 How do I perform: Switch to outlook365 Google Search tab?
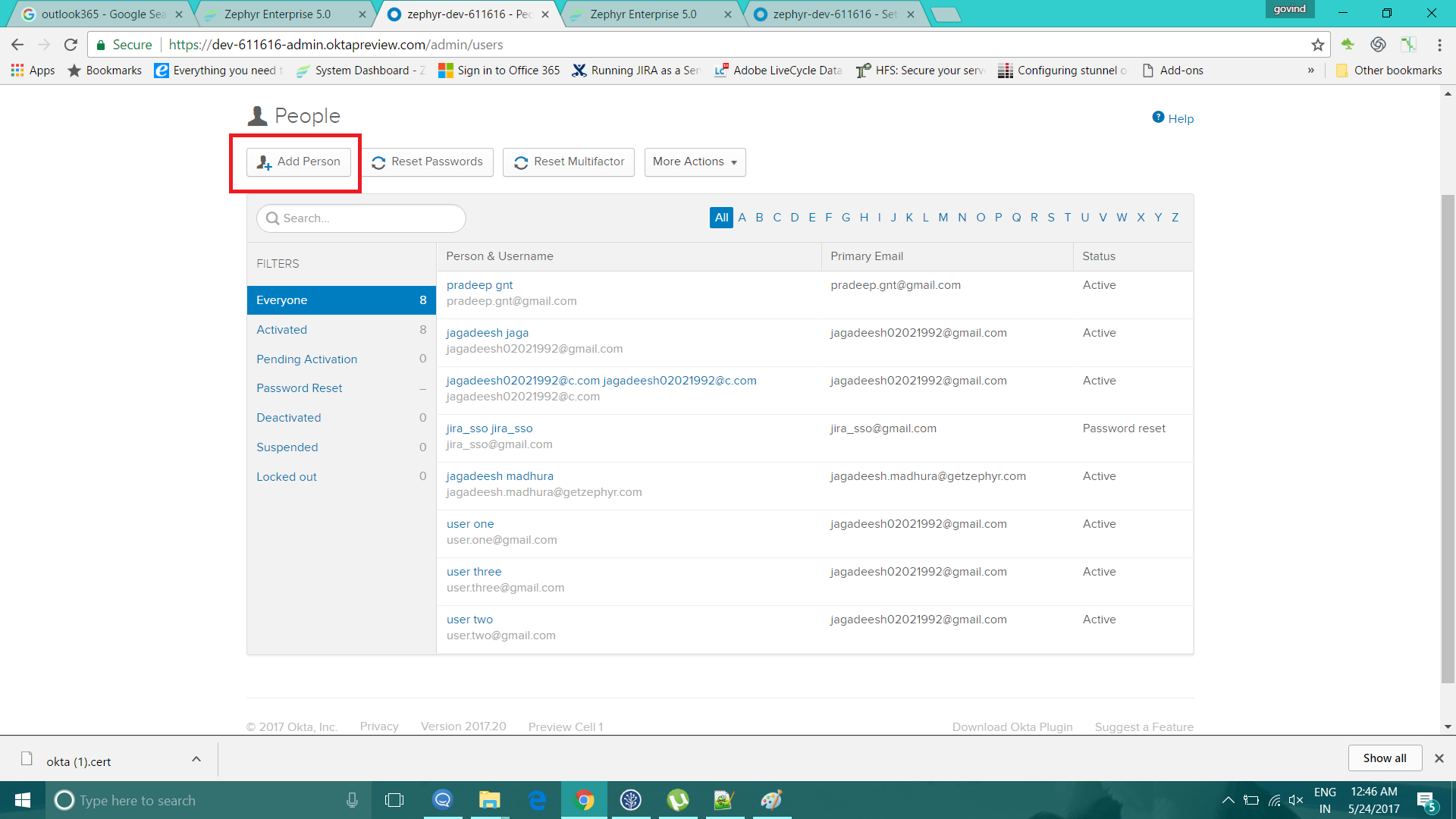click(102, 14)
